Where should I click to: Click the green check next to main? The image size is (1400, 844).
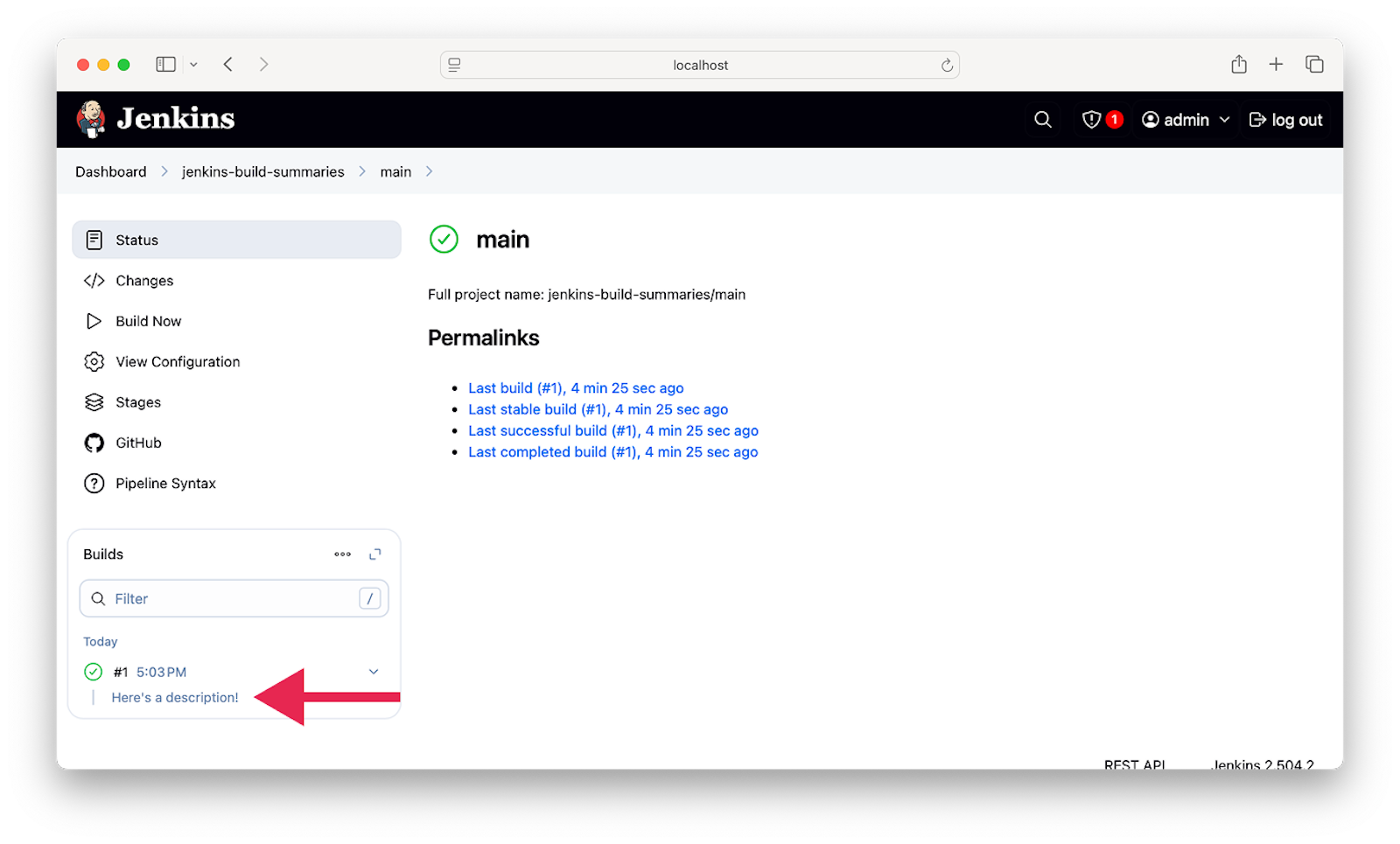pyautogui.click(x=444, y=239)
